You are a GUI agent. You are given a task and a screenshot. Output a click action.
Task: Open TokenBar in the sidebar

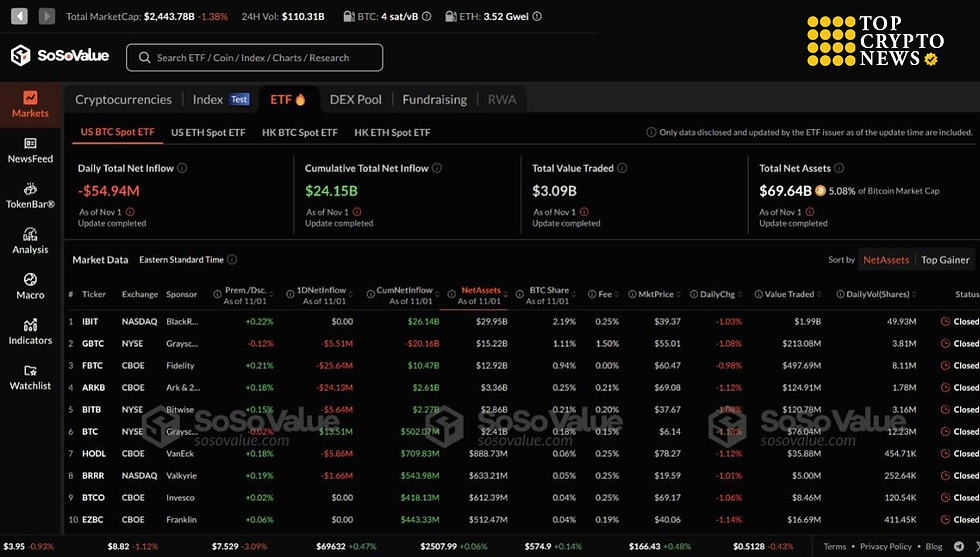(30, 196)
